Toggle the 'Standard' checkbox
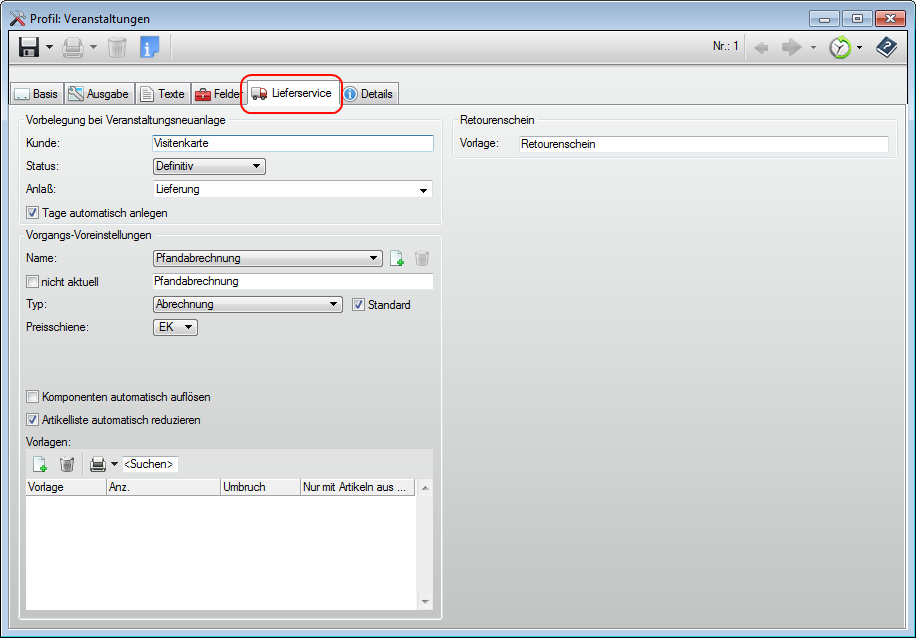The image size is (916, 638). (359, 305)
